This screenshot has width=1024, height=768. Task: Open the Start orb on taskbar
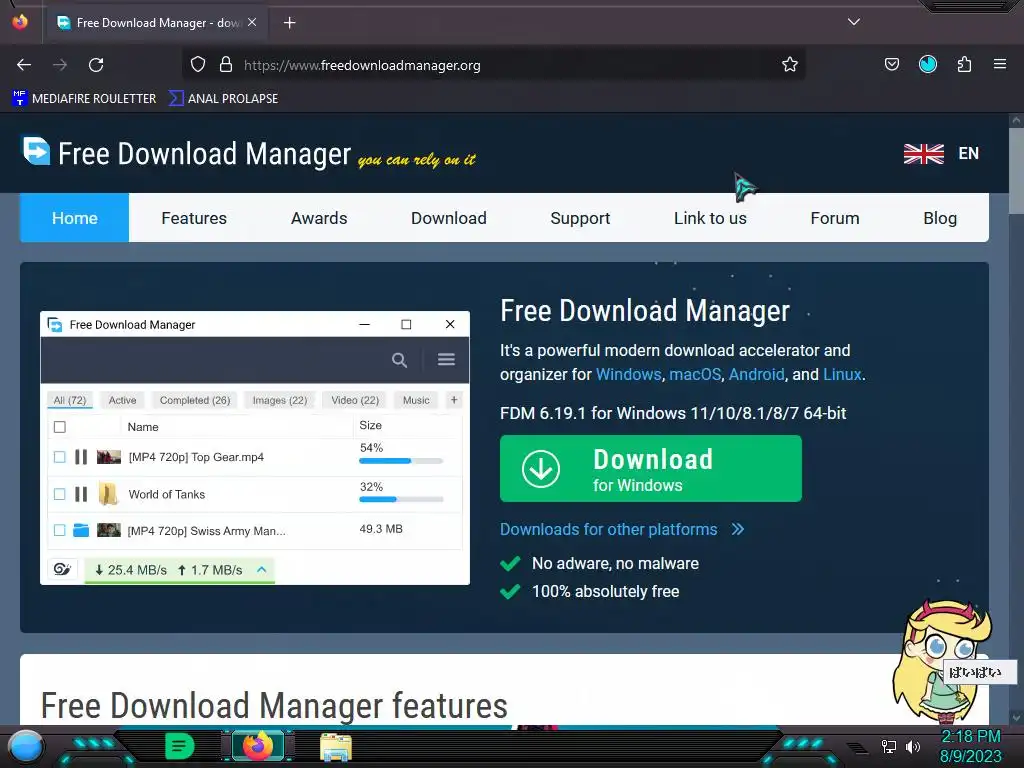tap(26, 746)
